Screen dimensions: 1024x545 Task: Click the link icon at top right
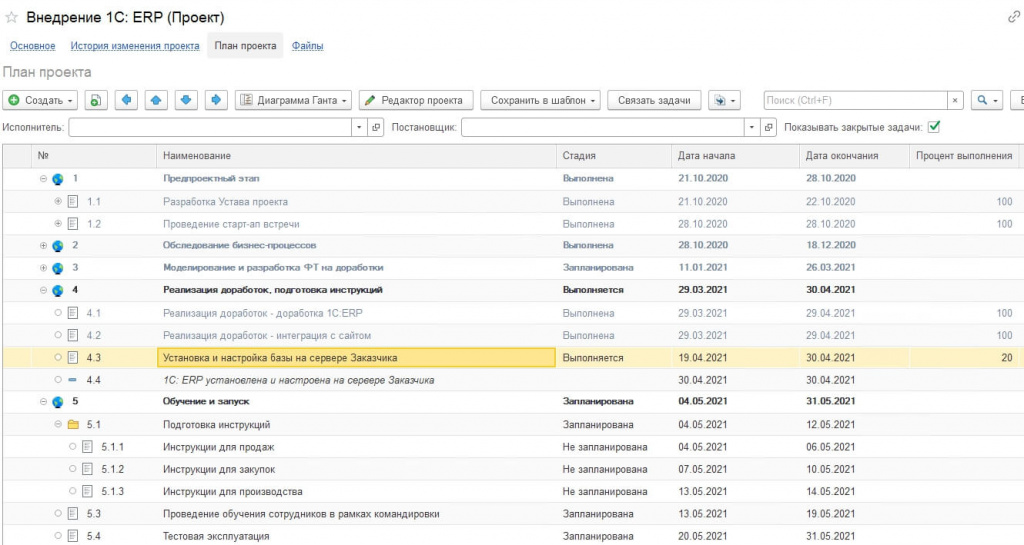[x=1014, y=18]
